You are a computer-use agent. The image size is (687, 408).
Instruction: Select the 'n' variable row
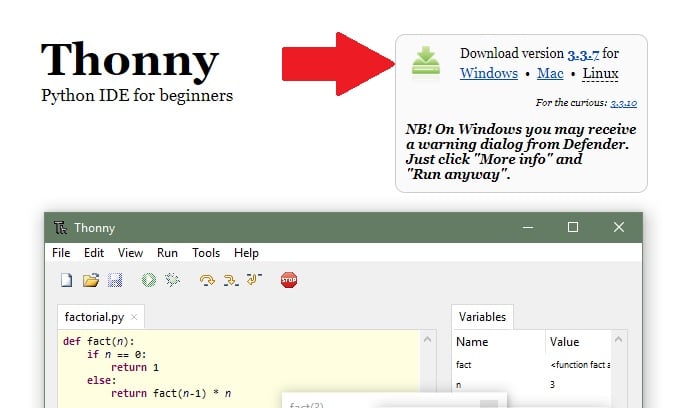click(x=531, y=385)
